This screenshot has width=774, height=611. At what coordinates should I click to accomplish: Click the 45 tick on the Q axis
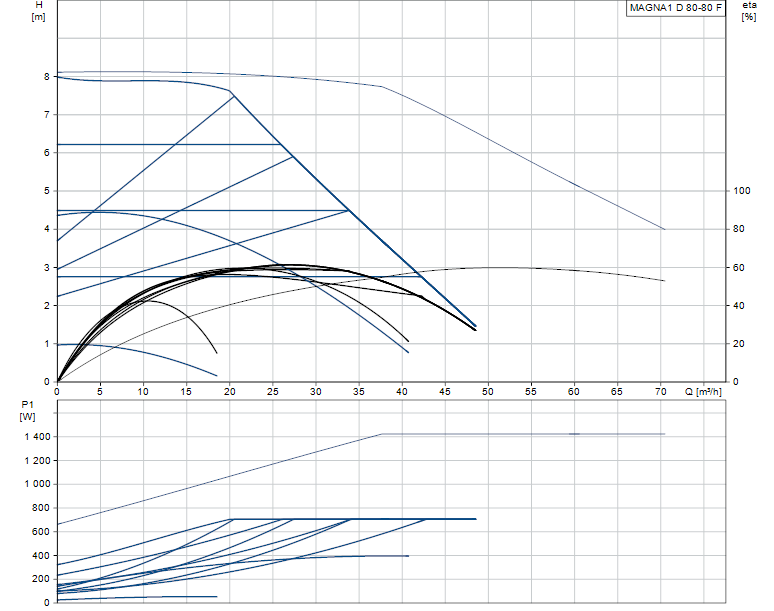tap(445, 391)
